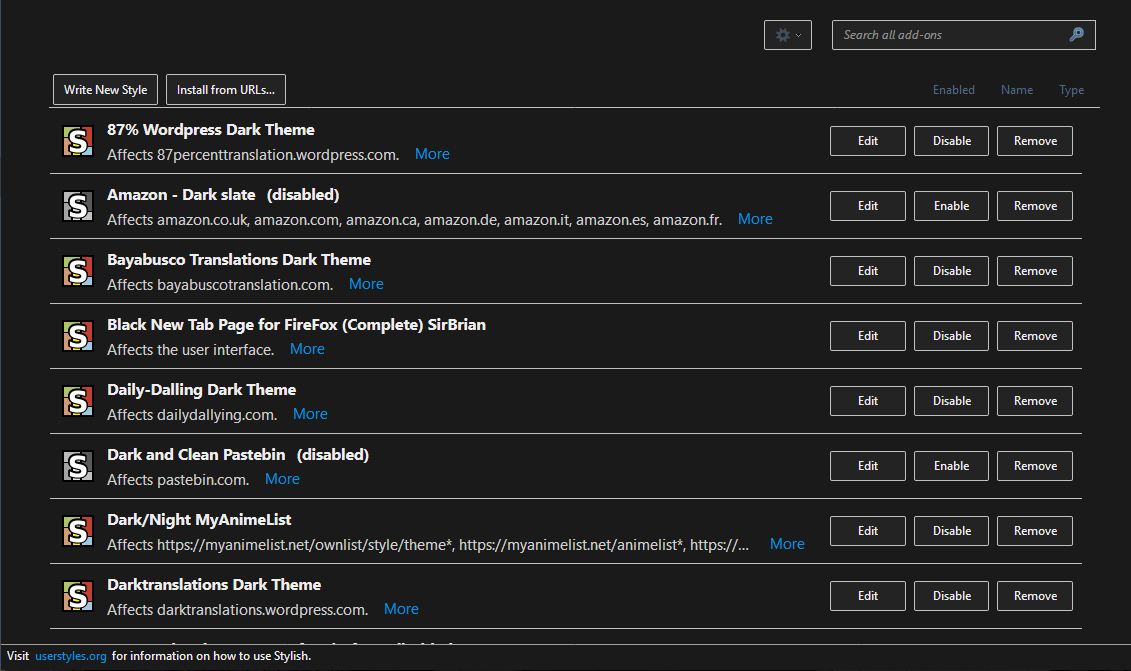Remove Bayabusco Translations Dark Theme
Image resolution: width=1131 pixels, height=671 pixels.
click(1035, 271)
